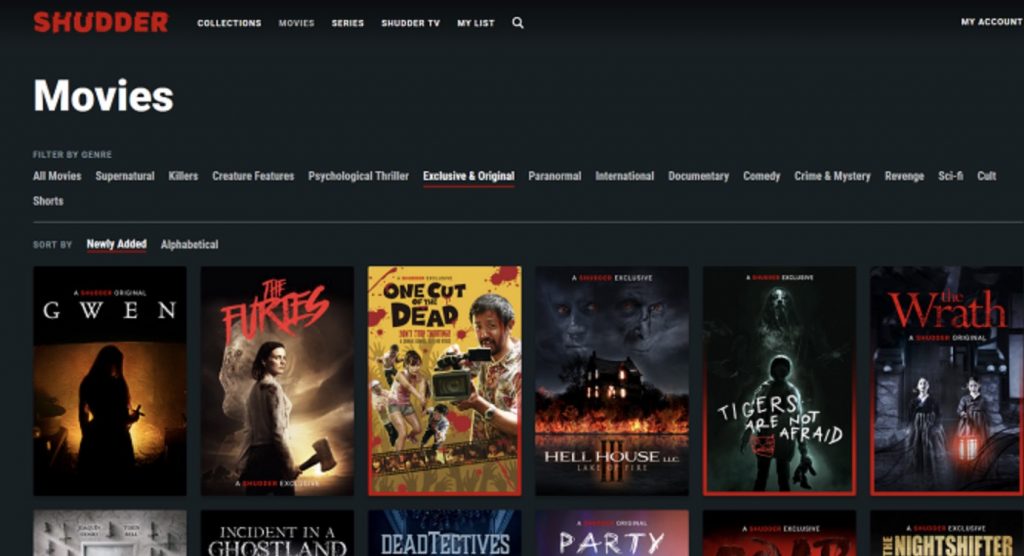Screen dimensions: 1024x556
Task: Click the Shudder logo
Action: pos(101,22)
